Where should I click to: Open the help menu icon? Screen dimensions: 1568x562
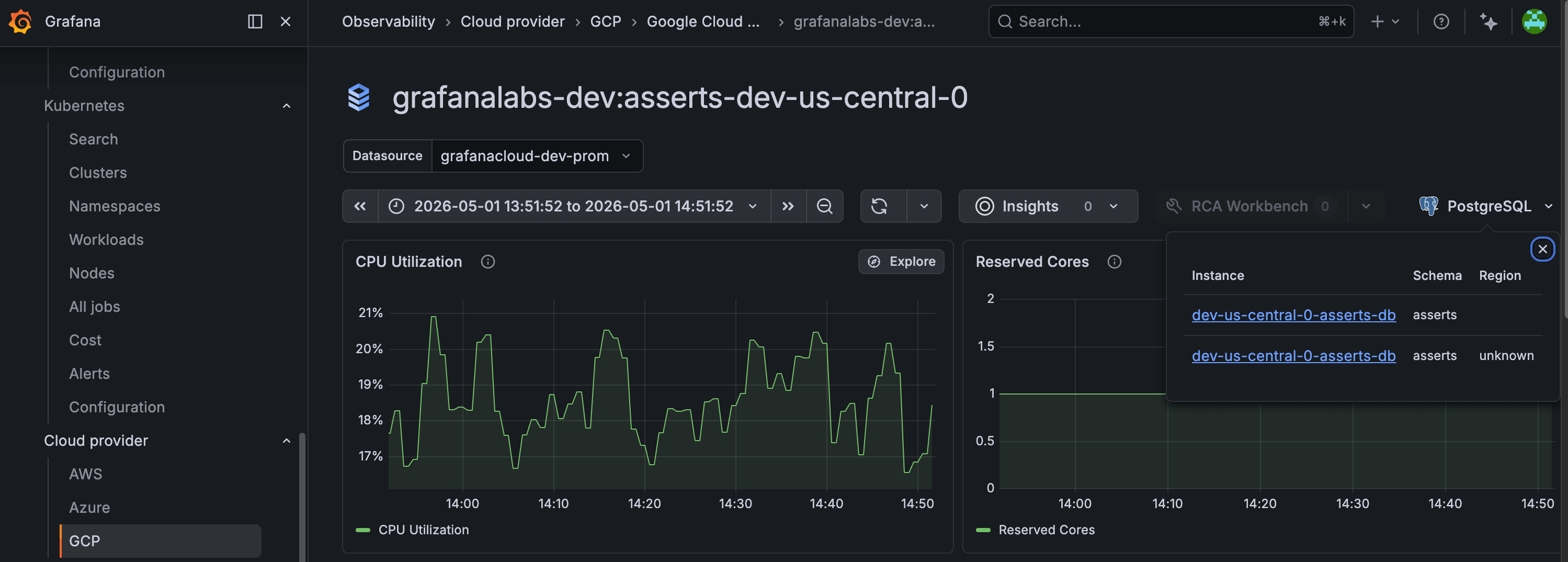(x=1441, y=21)
